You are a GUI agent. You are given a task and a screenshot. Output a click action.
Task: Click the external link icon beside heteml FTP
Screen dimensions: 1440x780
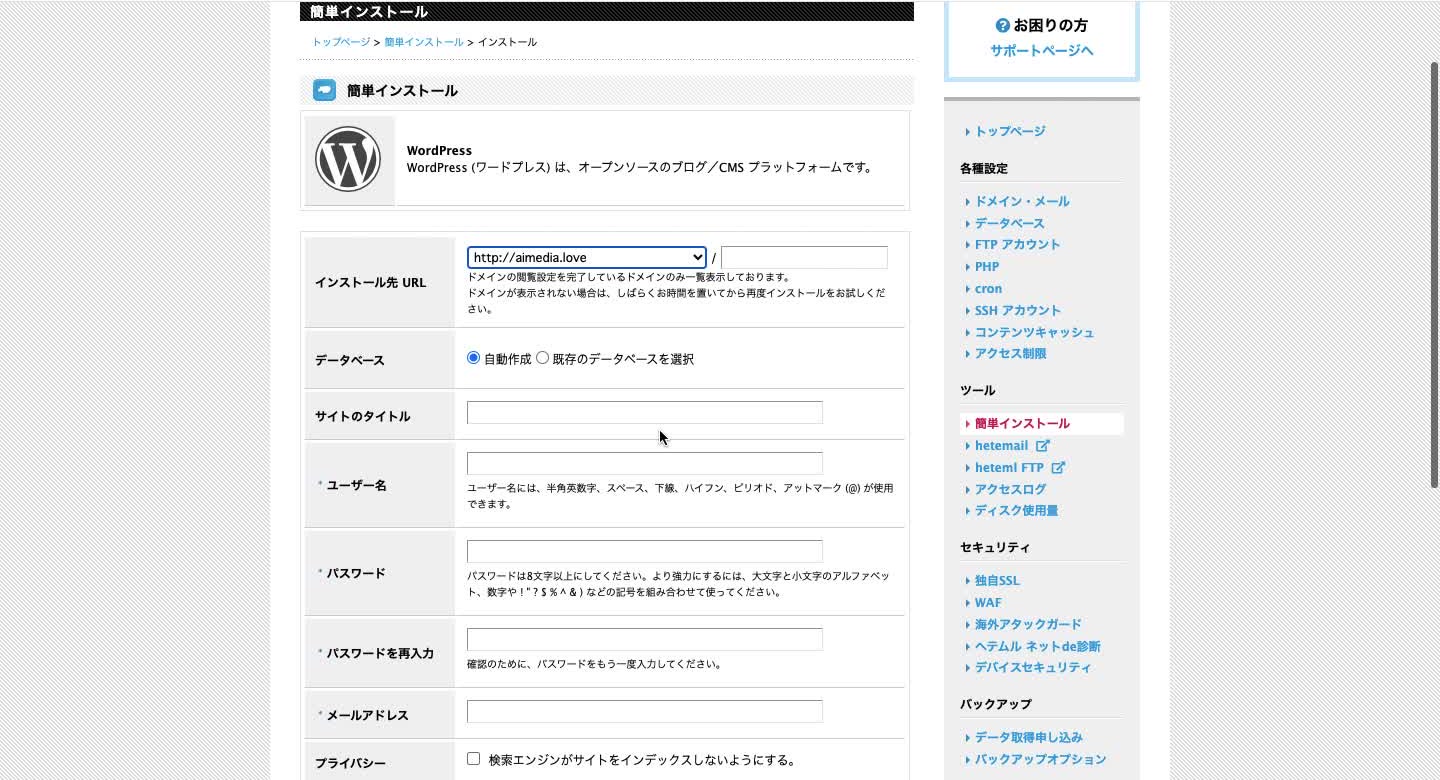tap(1059, 468)
